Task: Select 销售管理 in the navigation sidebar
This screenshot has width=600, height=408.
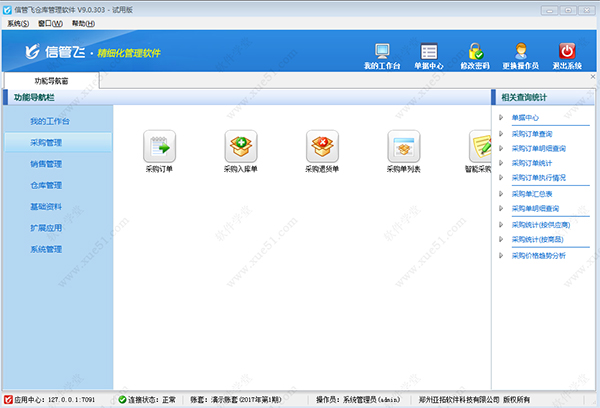Action: pos(46,164)
